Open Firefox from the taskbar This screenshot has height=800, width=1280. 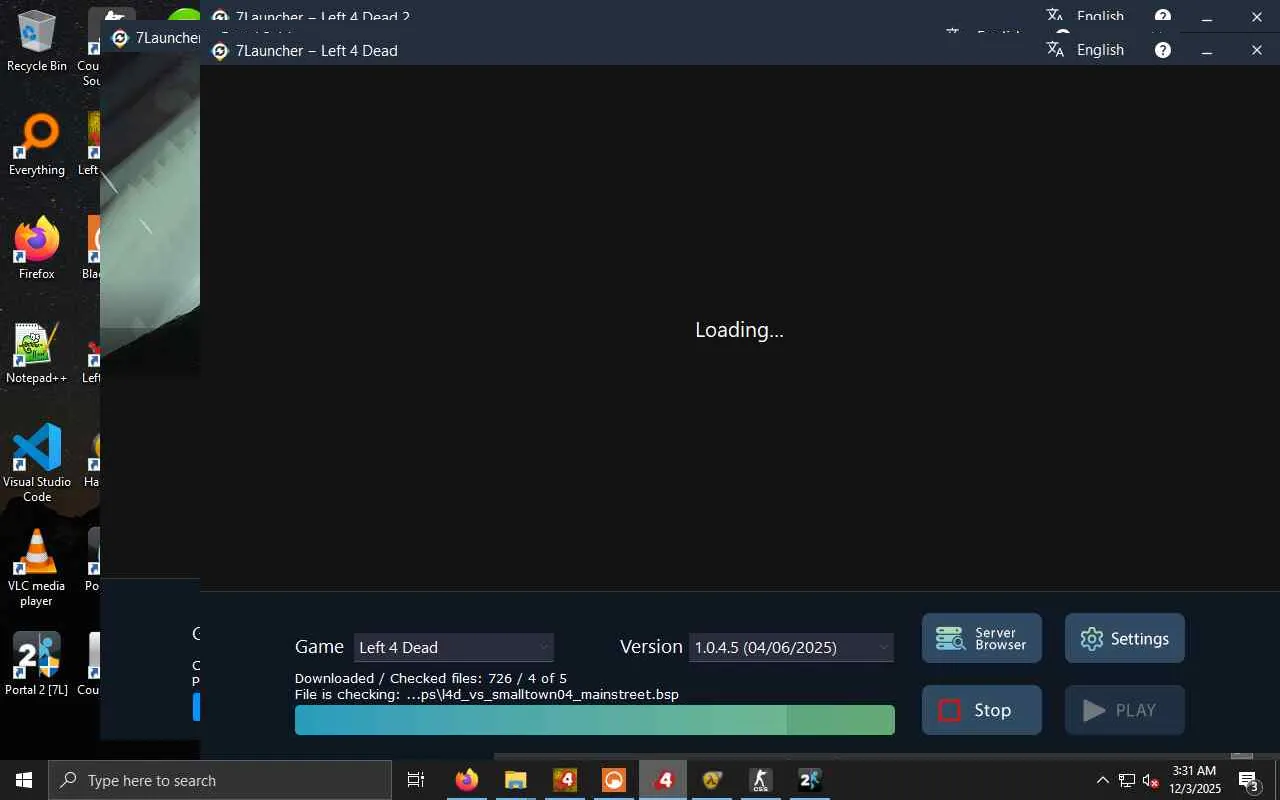[467, 780]
